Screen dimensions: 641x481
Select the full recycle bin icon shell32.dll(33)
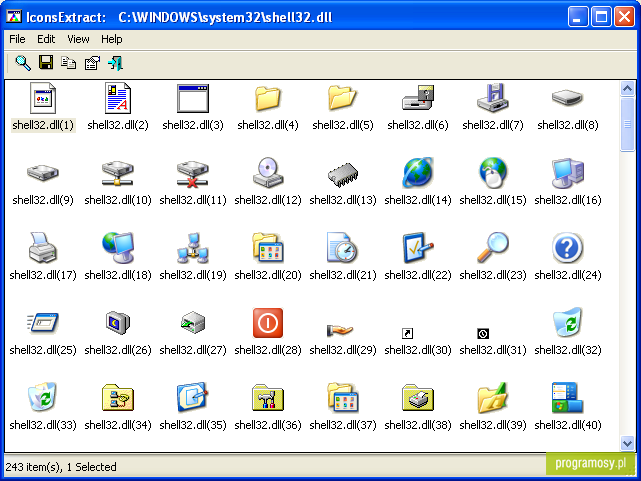pos(43,396)
